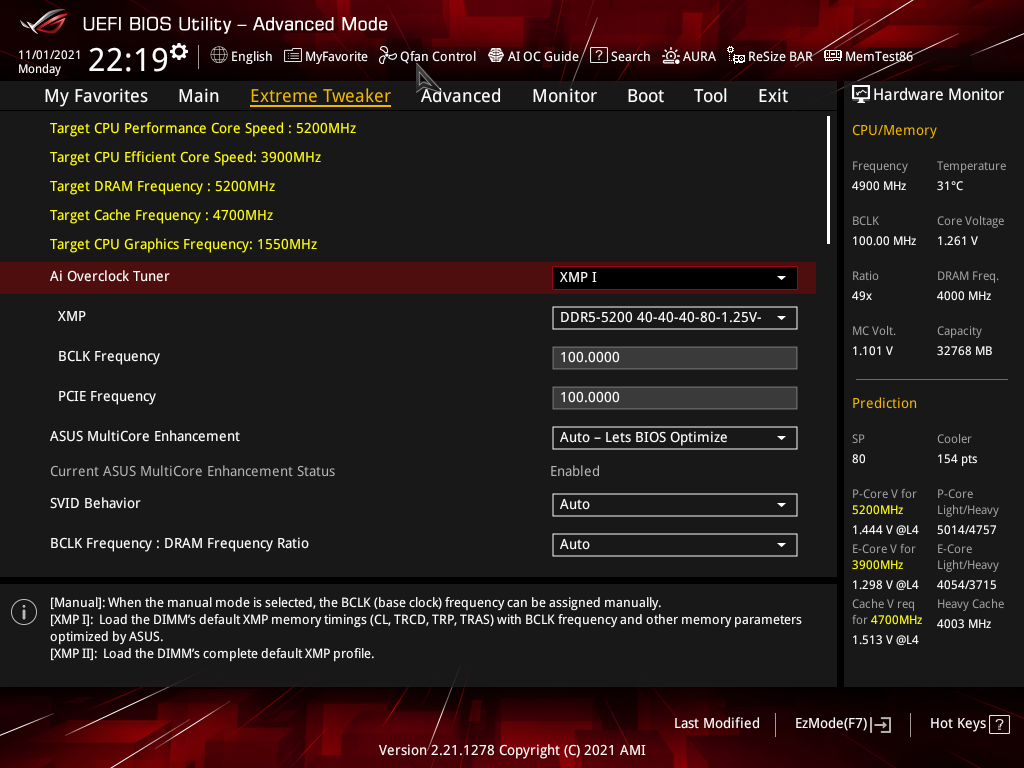Click Target CPU Performance Core Speed text
This screenshot has height=768, width=1024.
202,128
